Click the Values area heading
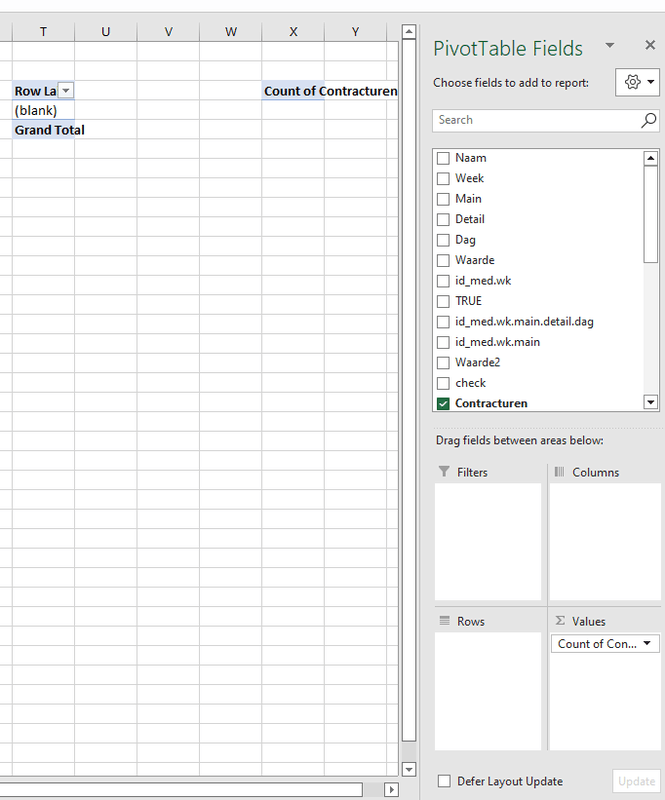This screenshot has width=665, height=800. click(588, 621)
